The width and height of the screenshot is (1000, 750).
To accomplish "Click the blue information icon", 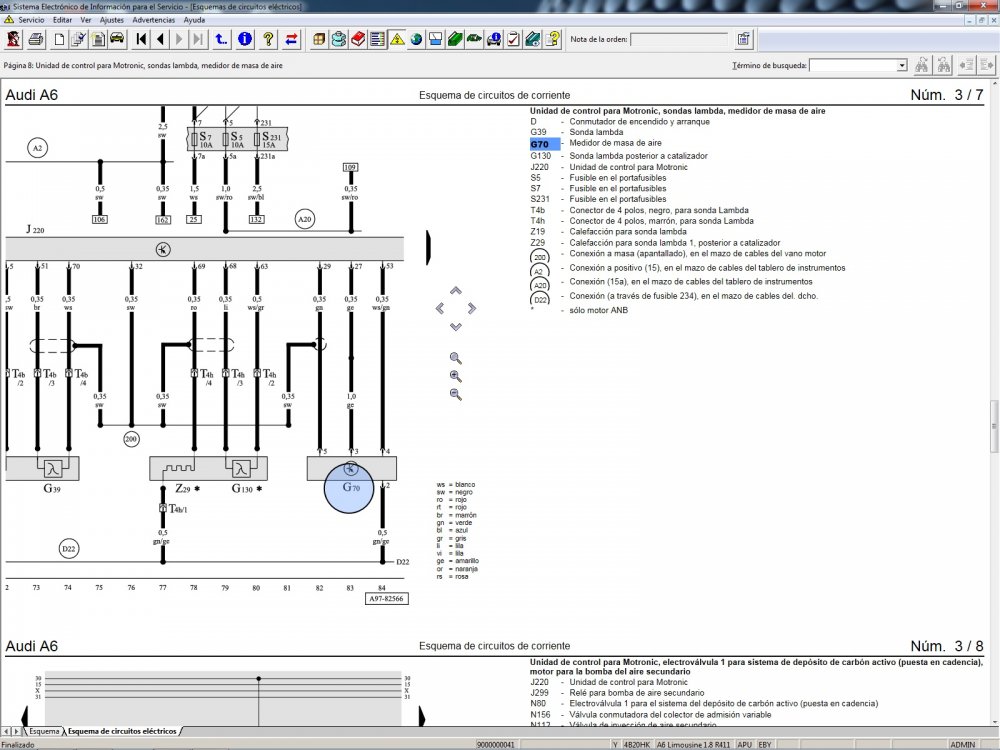I will [245, 40].
